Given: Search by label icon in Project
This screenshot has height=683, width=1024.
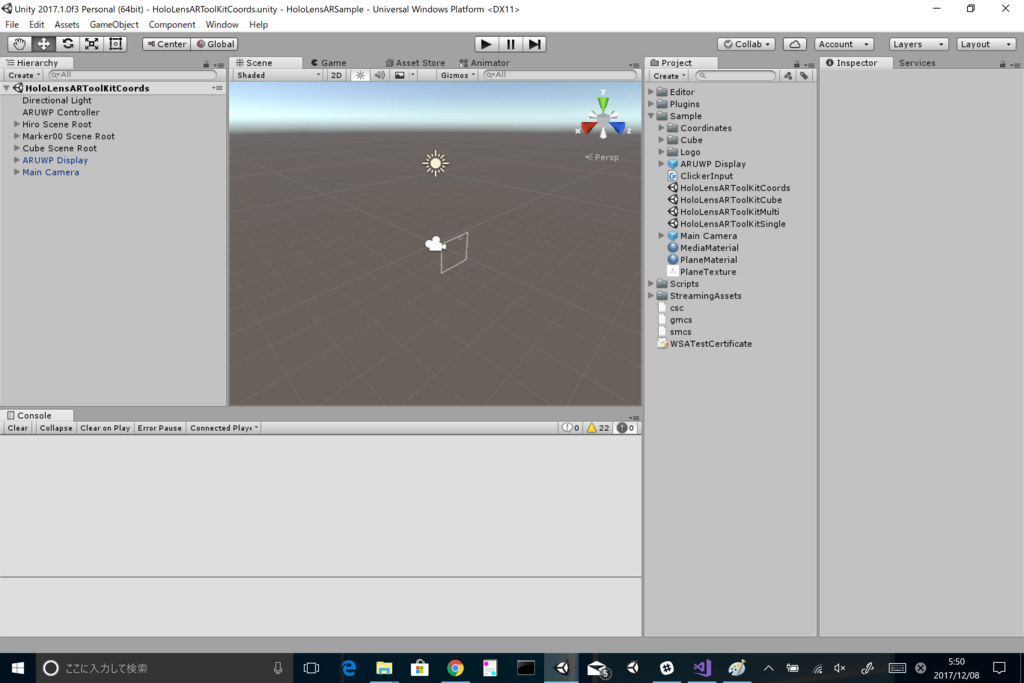Looking at the screenshot, I should [804, 76].
